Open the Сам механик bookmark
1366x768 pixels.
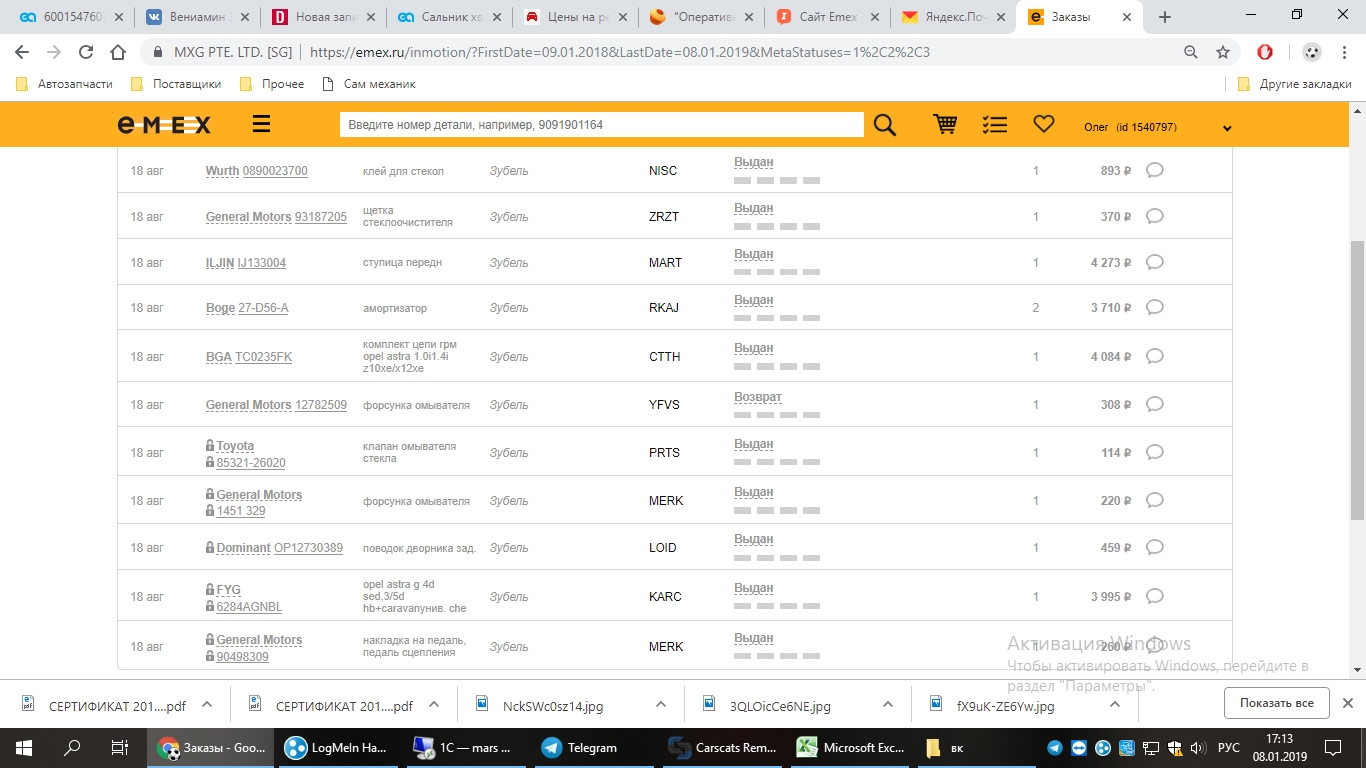pos(368,84)
